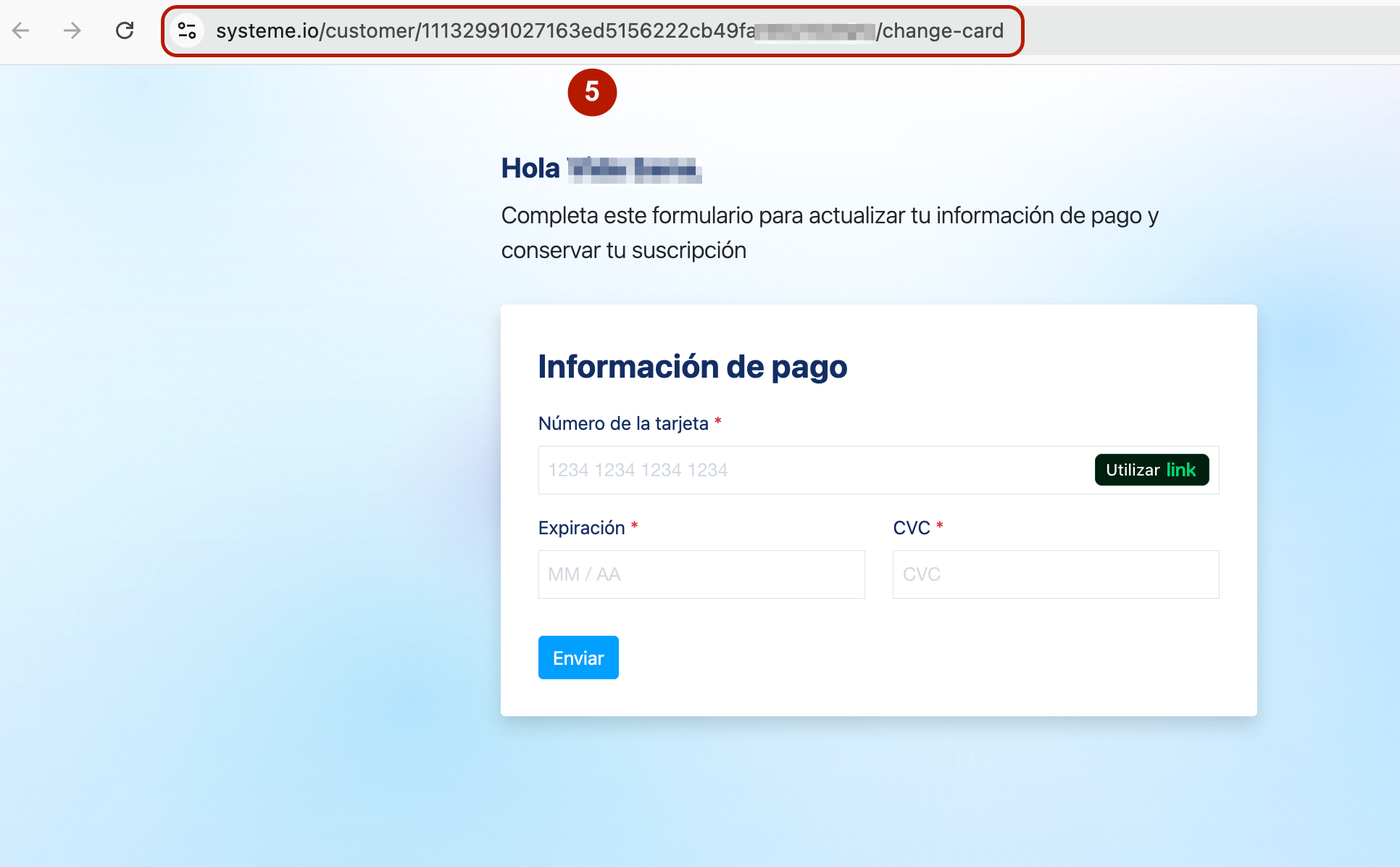Viewport: 1400px width, 867px height.
Task: Click the Completa este formulario instruction paragraph
Action: tap(829, 233)
